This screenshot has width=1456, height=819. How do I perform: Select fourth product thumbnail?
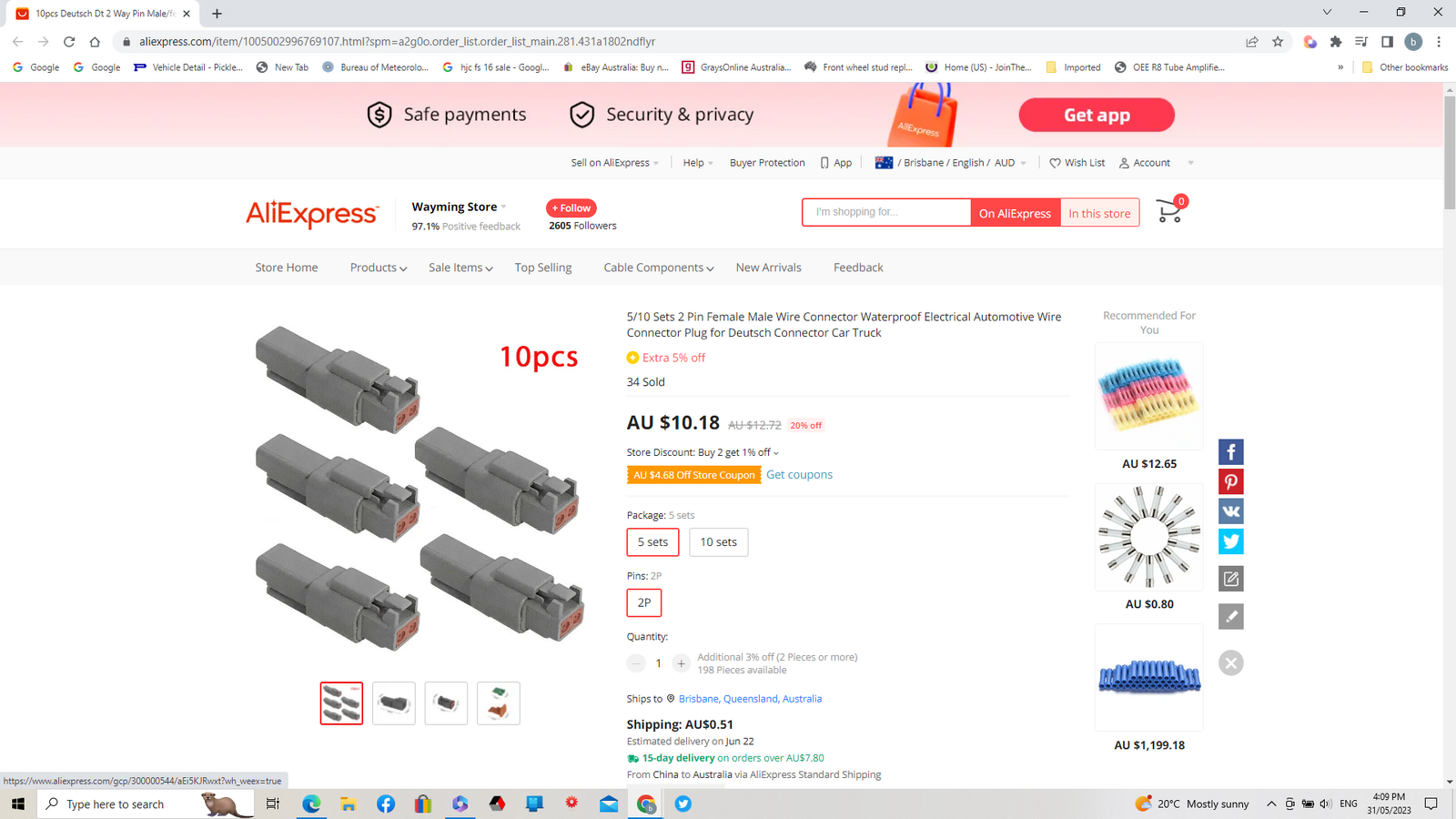pyautogui.click(x=499, y=703)
